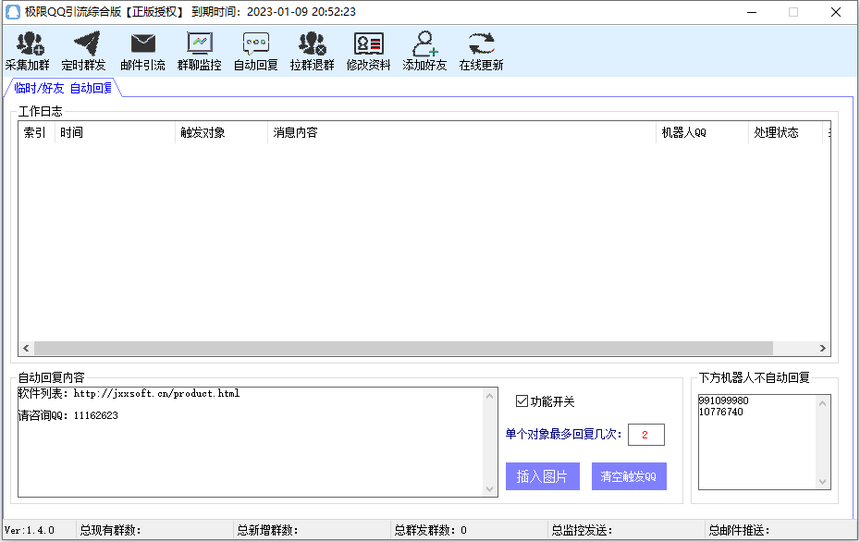Click the log horizontal scrollbar left arrow
Viewport: 860px width, 542px height.
[x=26, y=348]
